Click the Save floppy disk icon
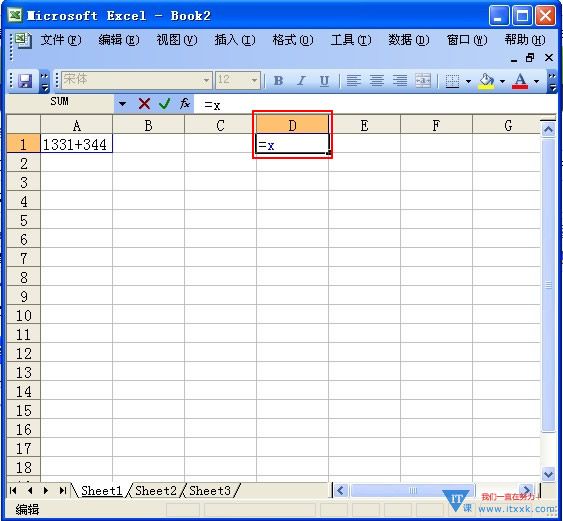The width and height of the screenshot is (563, 521). [x=25, y=81]
